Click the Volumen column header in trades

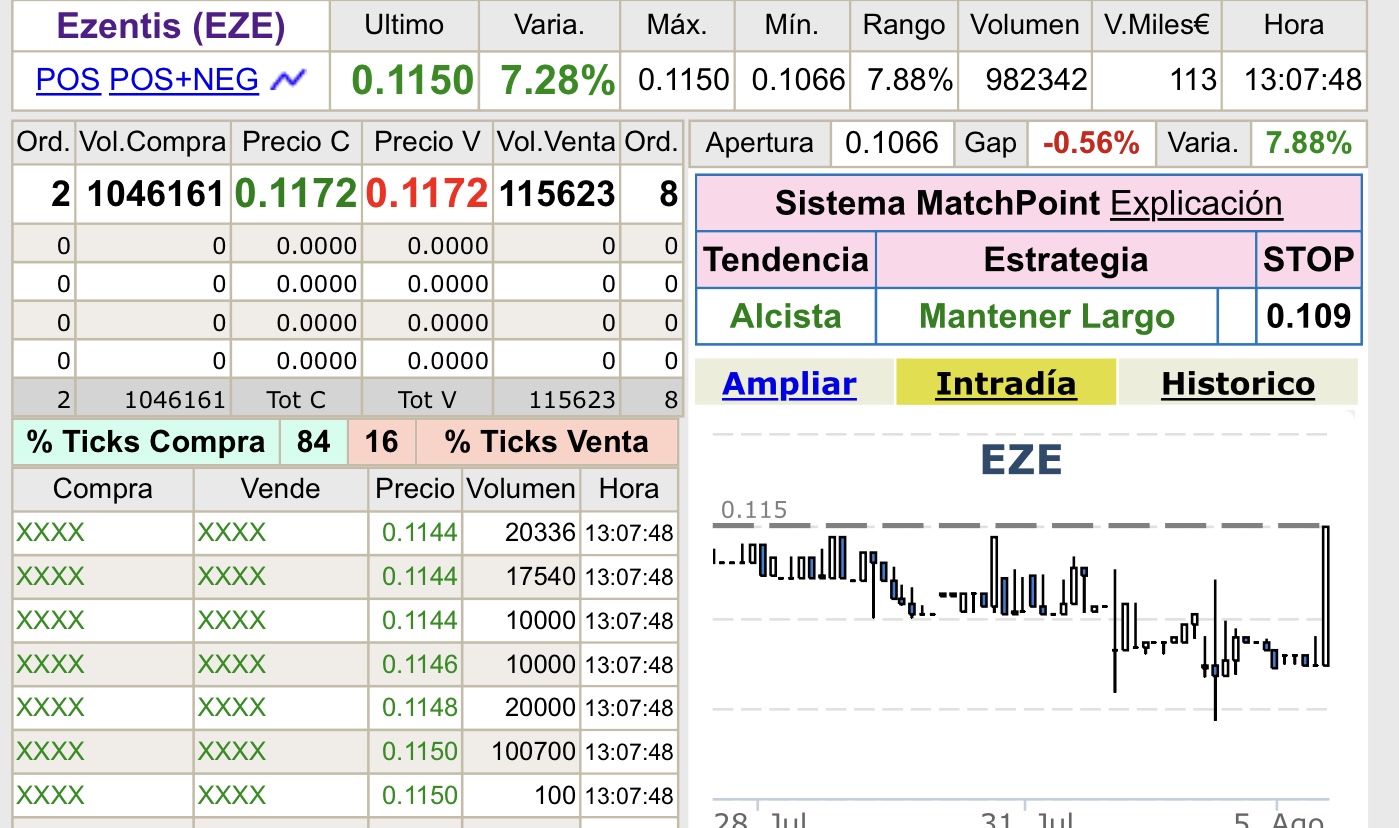521,489
